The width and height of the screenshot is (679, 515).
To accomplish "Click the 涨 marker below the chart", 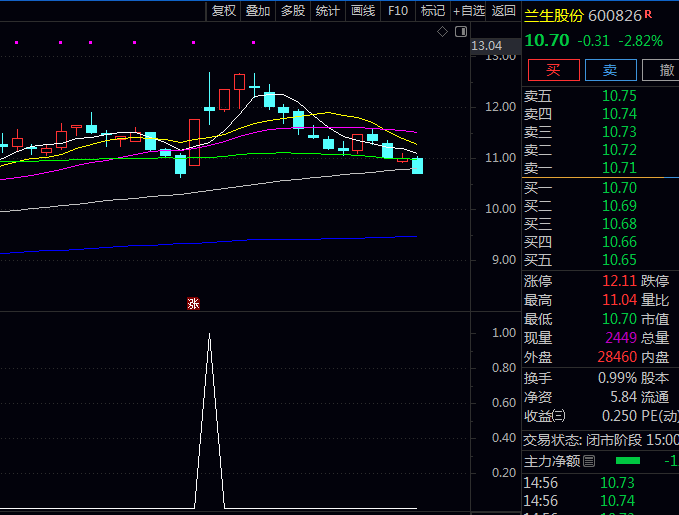I will coord(193,304).
